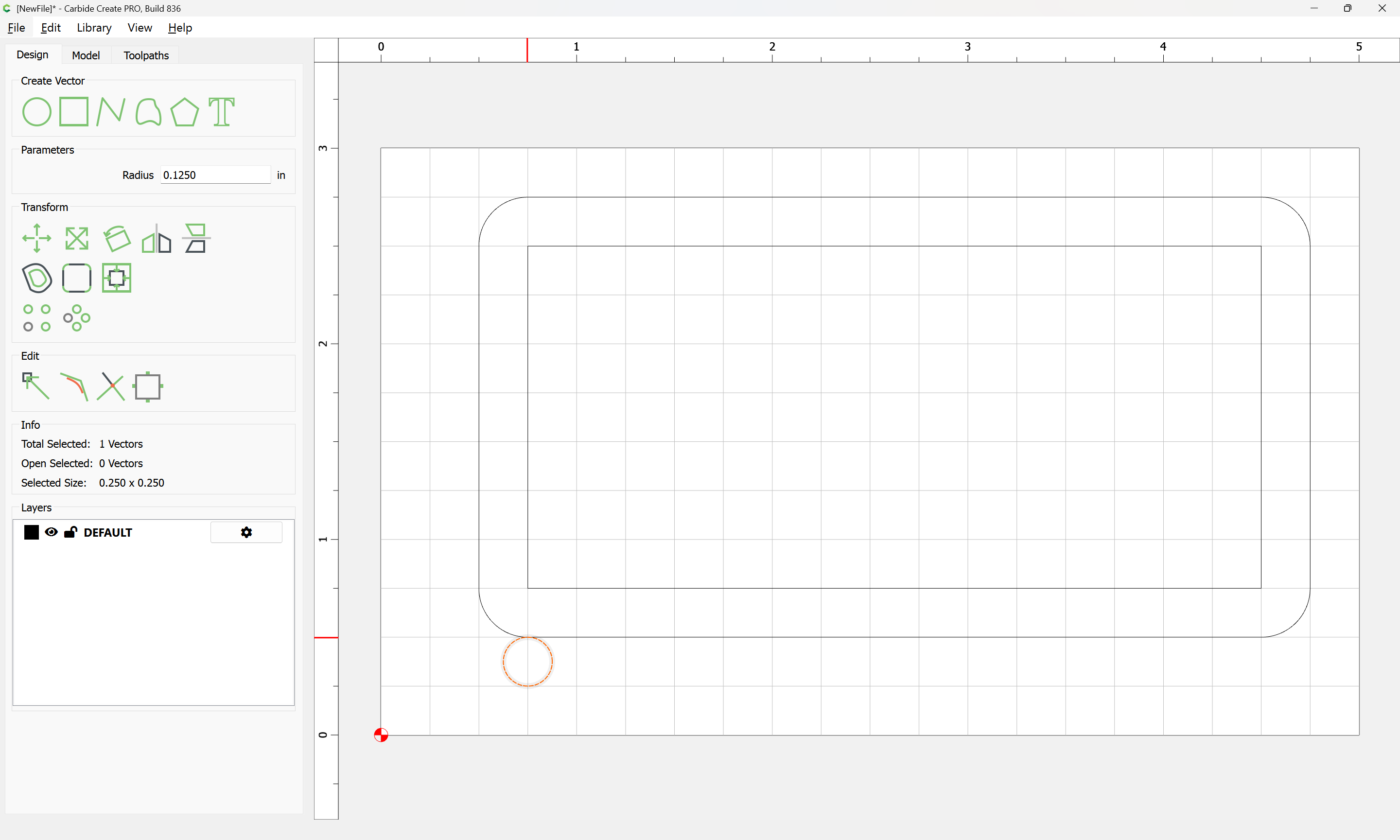Click the DEFAULT layer black color swatch
The width and height of the screenshot is (1400, 840).
click(31, 532)
